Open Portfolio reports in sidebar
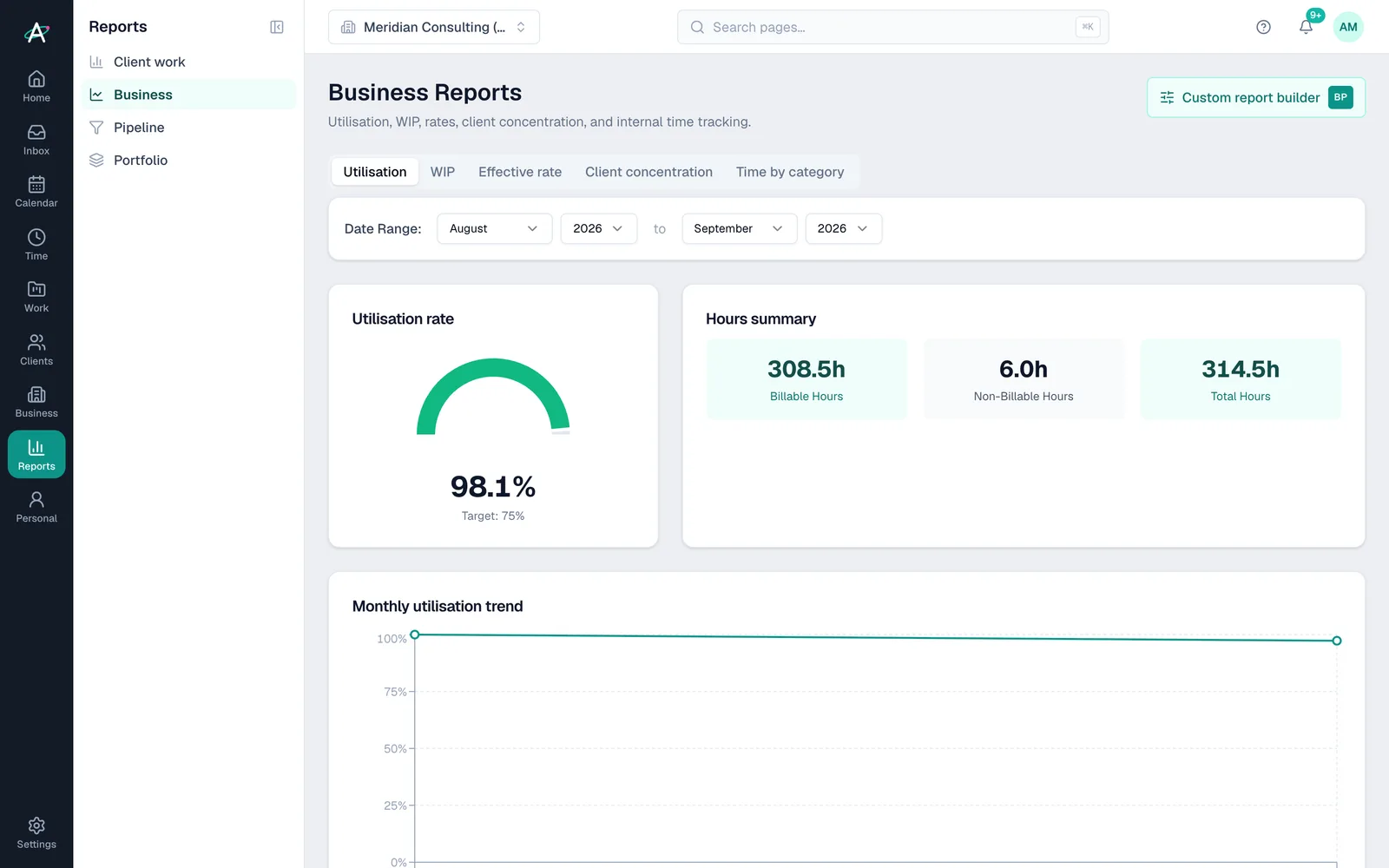The height and width of the screenshot is (868, 1389). pos(188,161)
